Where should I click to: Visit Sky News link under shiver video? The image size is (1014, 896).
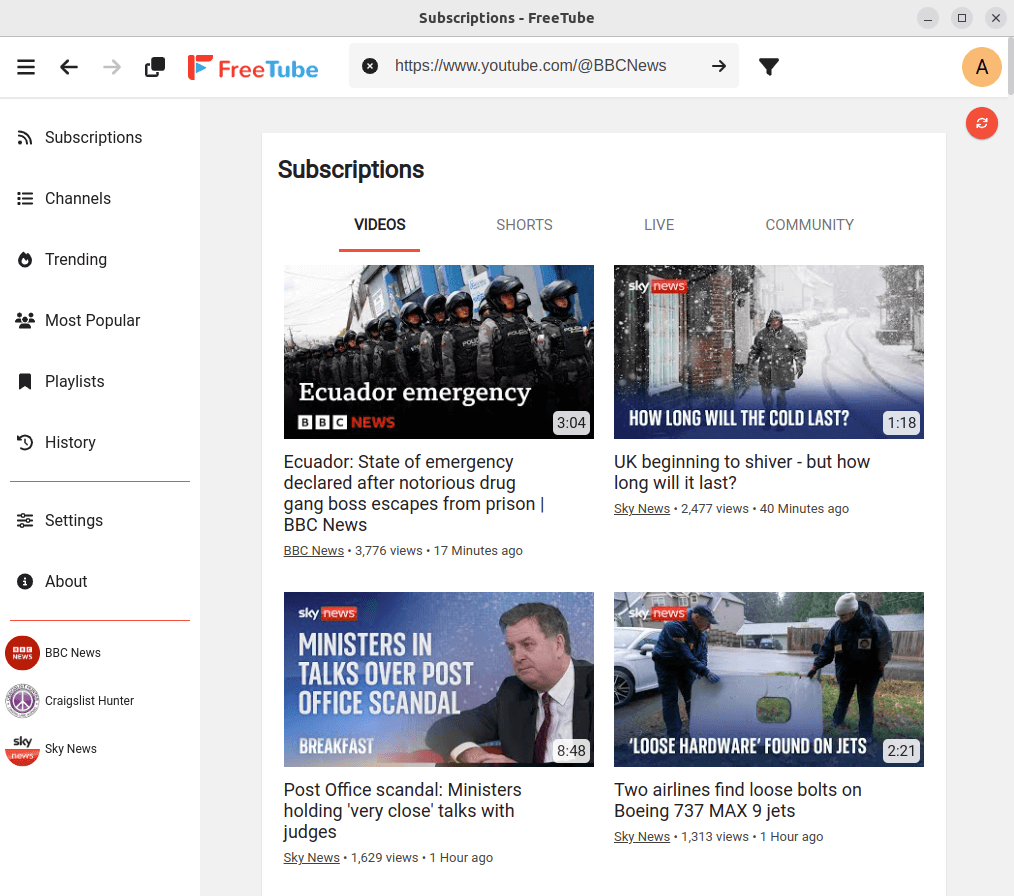(642, 509)
